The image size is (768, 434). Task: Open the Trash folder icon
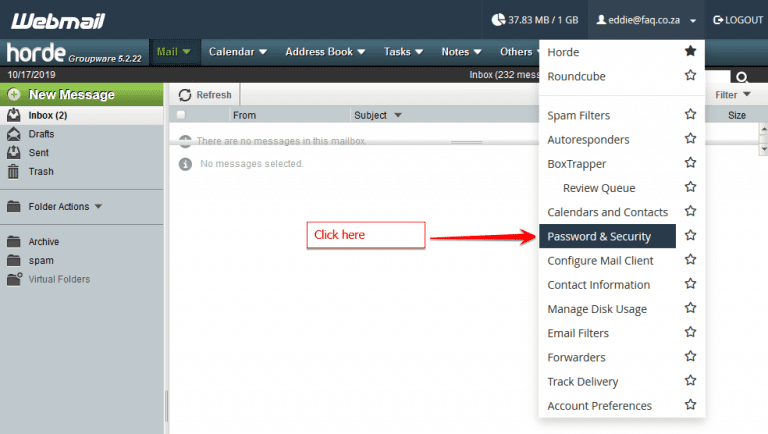[14, 172]
